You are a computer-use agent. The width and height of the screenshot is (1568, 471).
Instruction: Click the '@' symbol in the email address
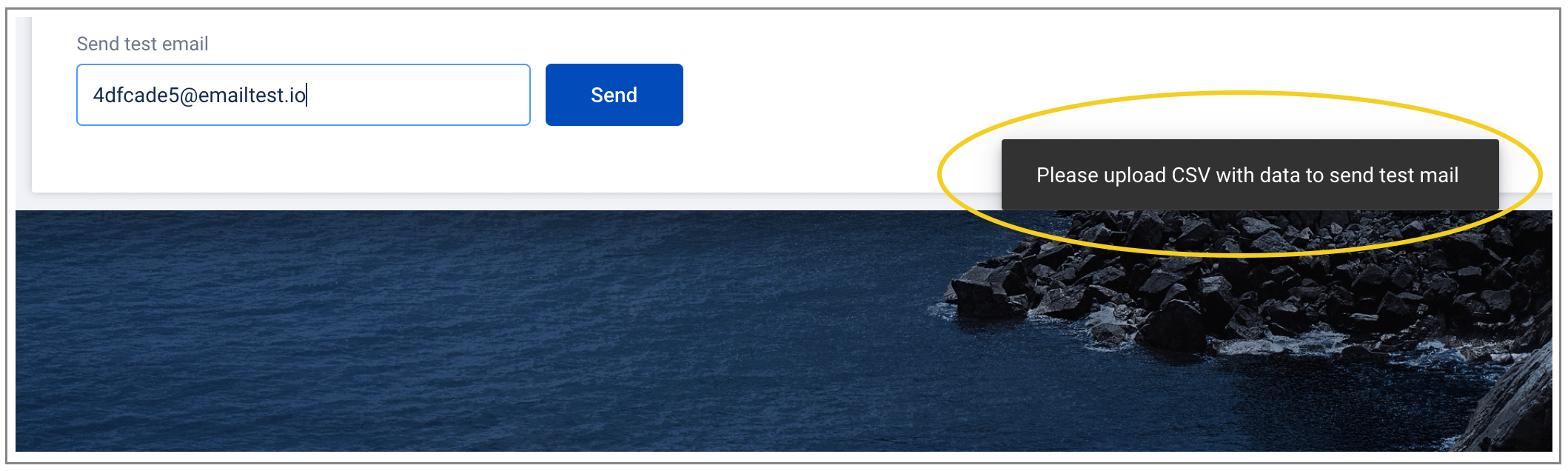189,96
